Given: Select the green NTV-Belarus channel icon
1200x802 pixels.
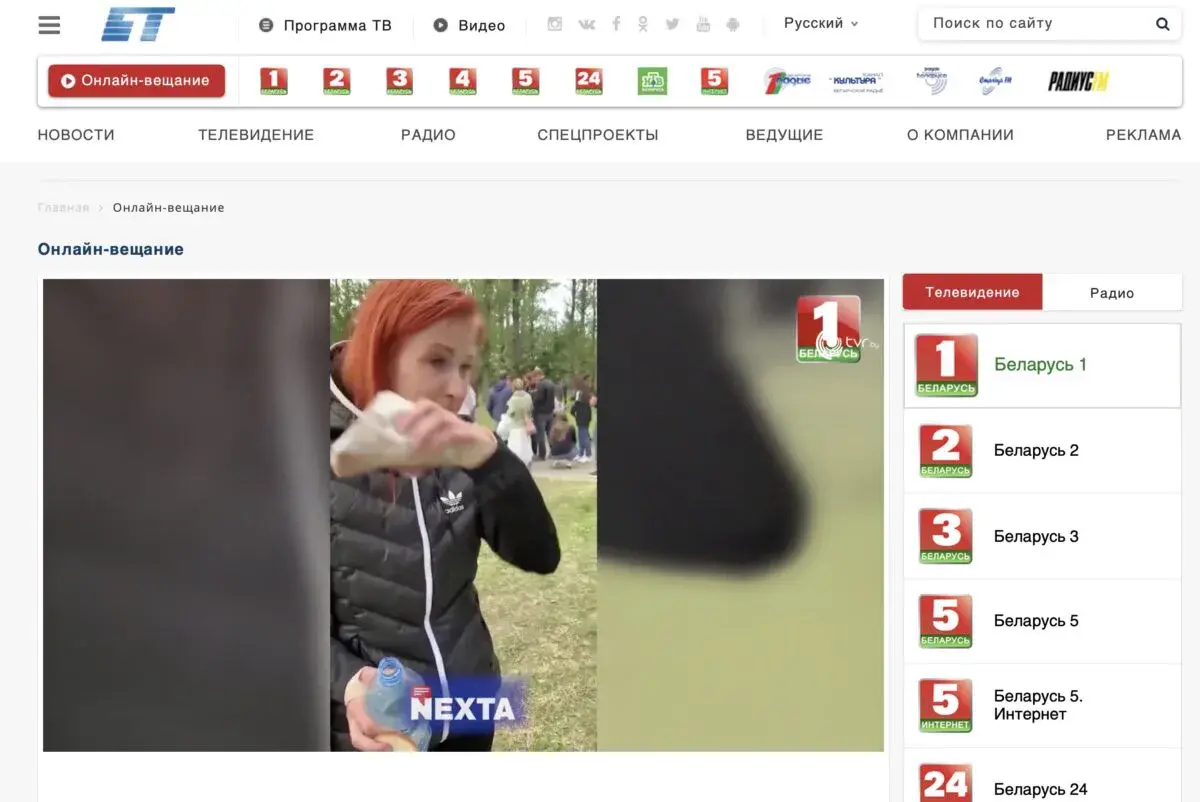Looking at the screenshot, I should (x=652, y=81).
